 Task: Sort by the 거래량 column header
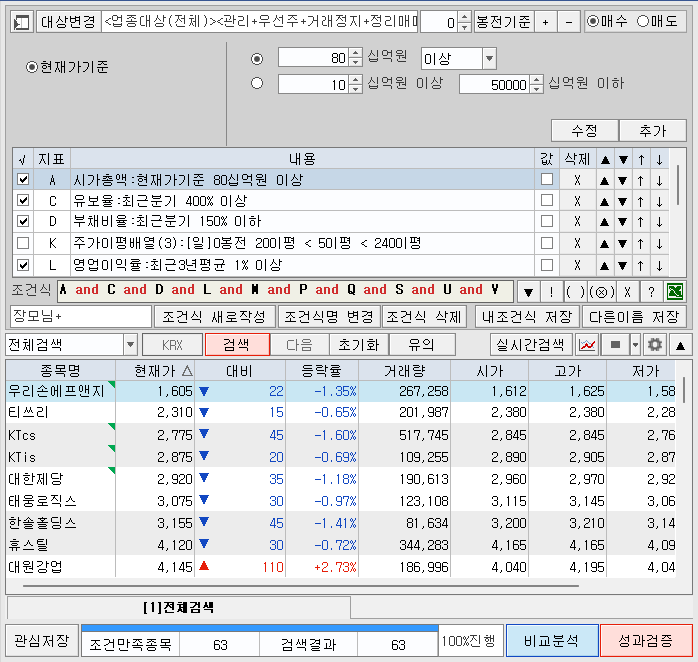404,370
